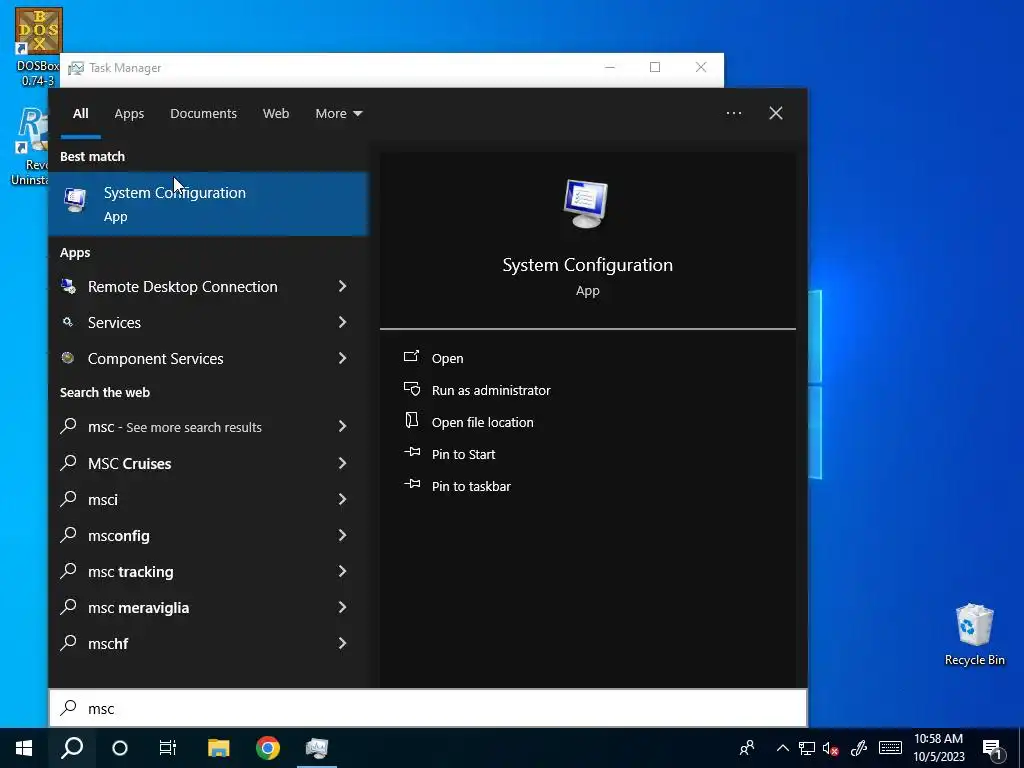The image size is (1024, 768).
Task: Click the large System Configuration preview icon
Action: [x=586, y=204]
